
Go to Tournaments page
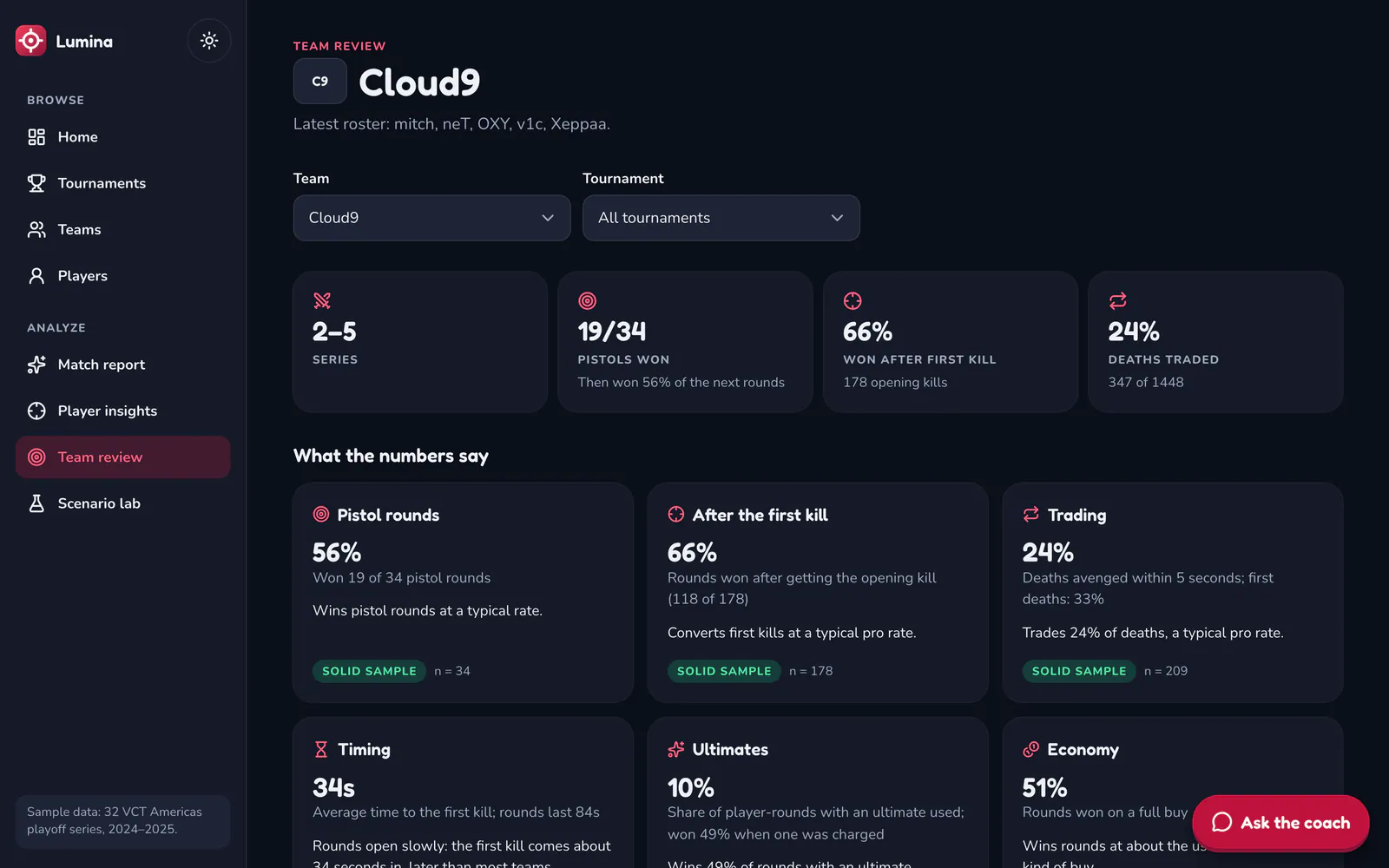pos(122,183)
